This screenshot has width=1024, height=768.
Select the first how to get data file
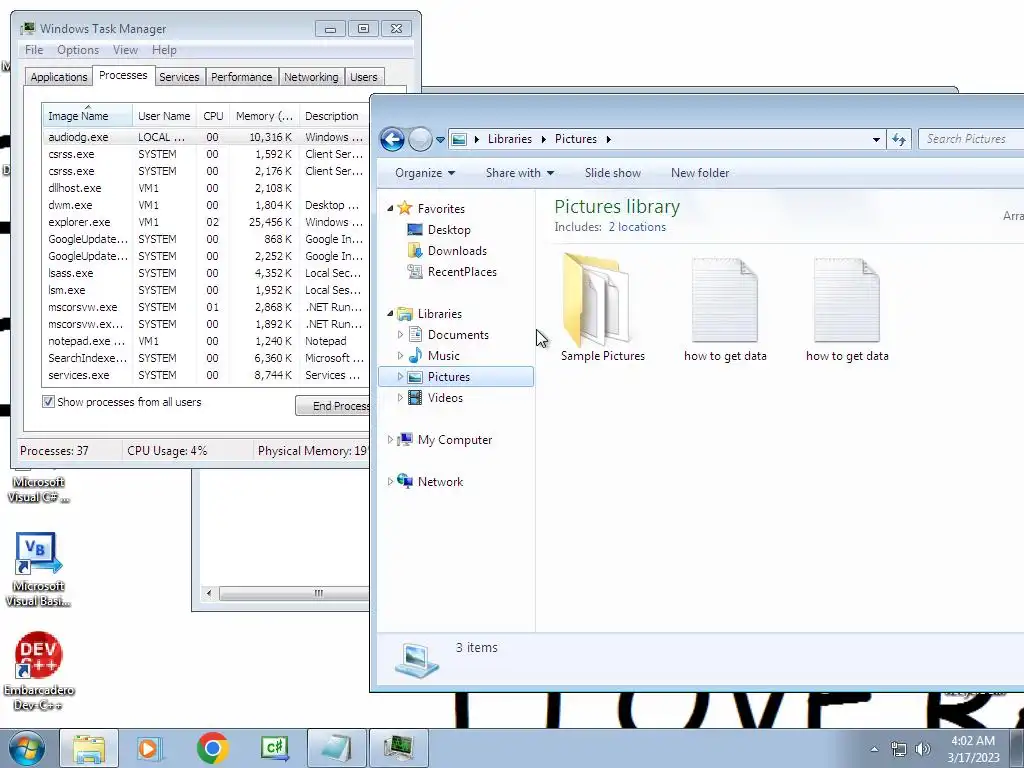725,300
